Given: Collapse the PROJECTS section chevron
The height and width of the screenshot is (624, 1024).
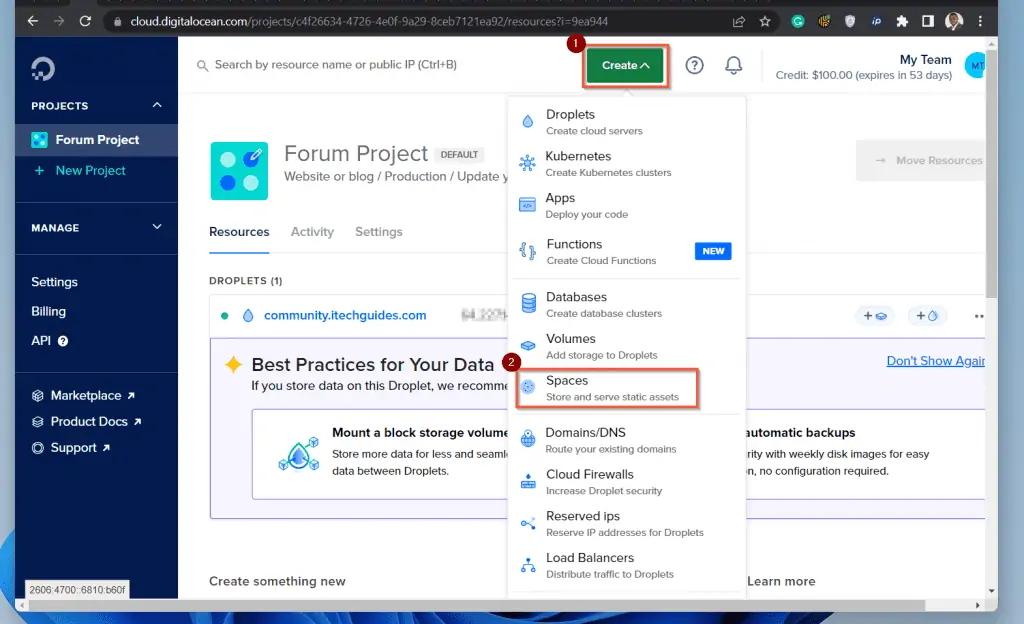Looking at the screenshot, I should (157, 105).
